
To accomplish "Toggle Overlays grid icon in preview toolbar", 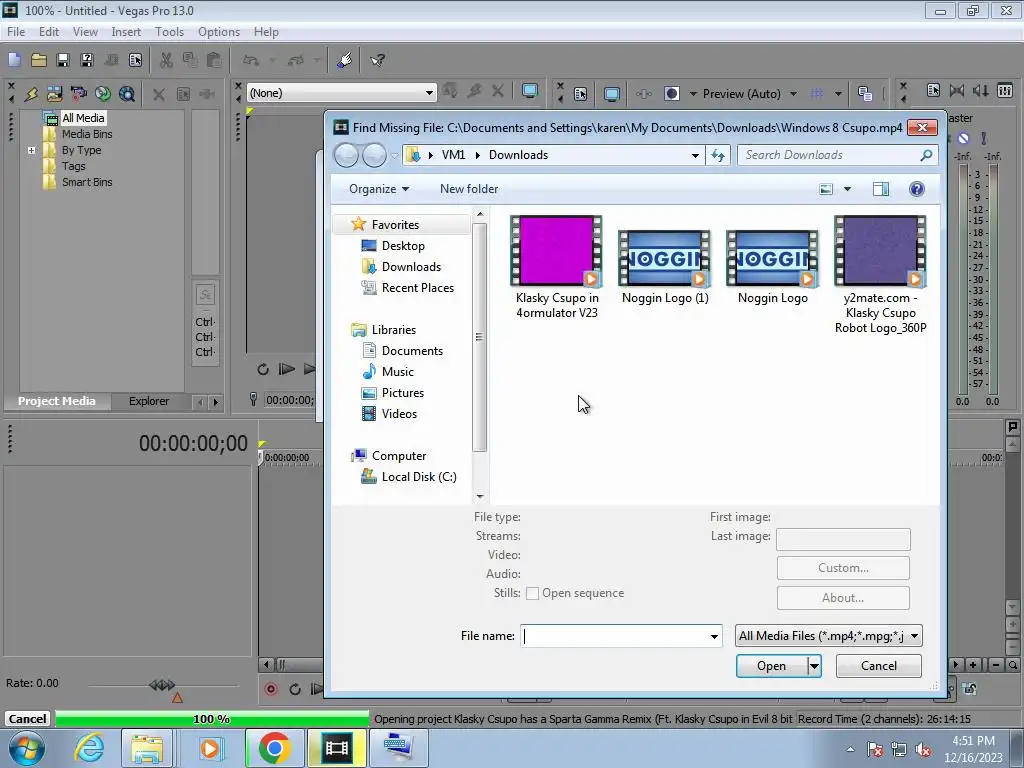I will tap(816, 94).
